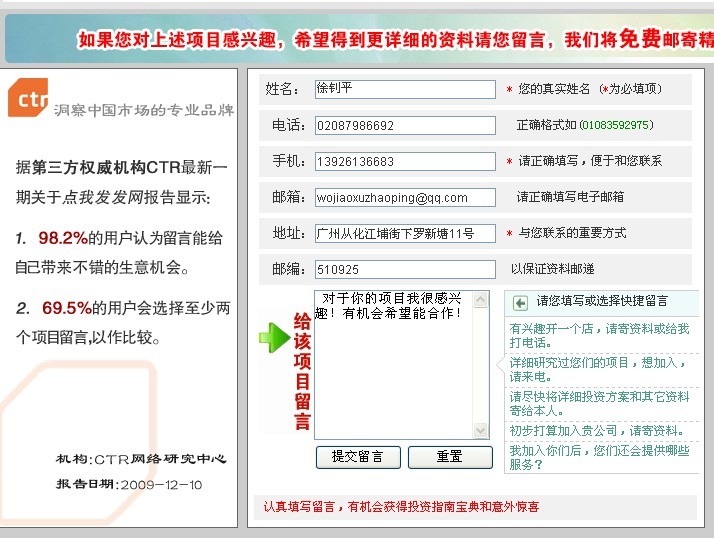Click the down arrow of message scrollbar
Screen dimensions: 714x538
[x=480, y=430]
